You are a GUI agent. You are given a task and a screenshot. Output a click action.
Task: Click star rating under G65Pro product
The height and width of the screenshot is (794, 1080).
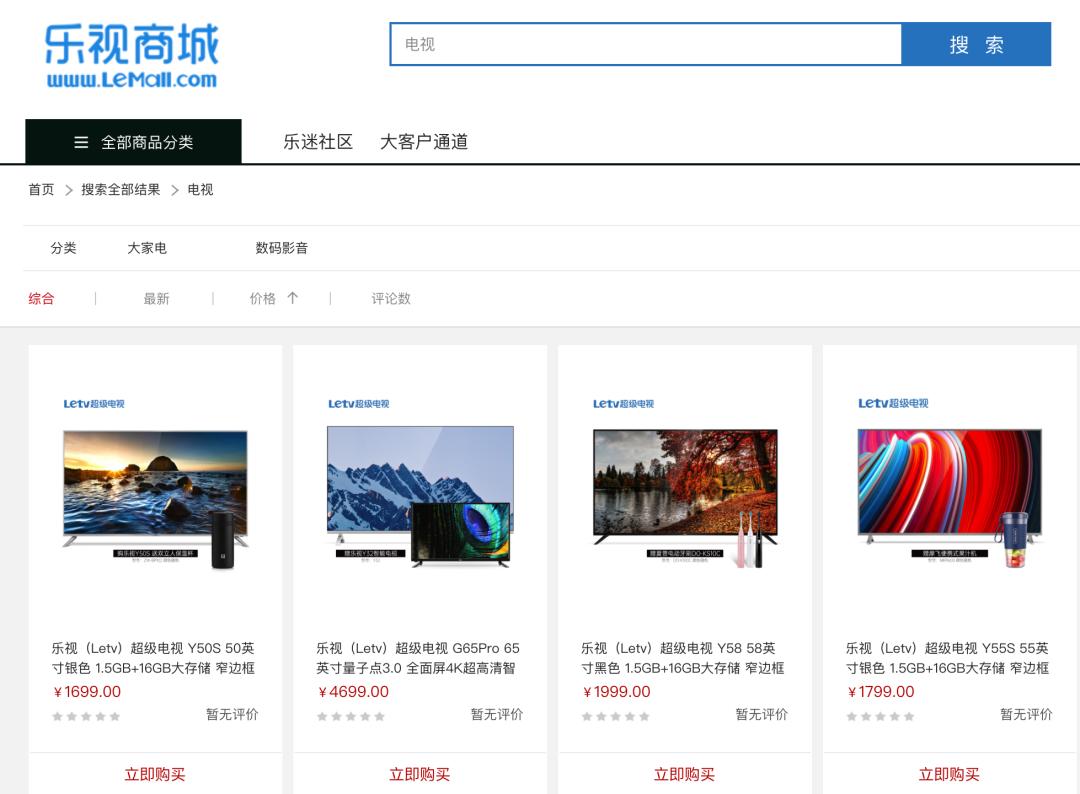(351, 716)
